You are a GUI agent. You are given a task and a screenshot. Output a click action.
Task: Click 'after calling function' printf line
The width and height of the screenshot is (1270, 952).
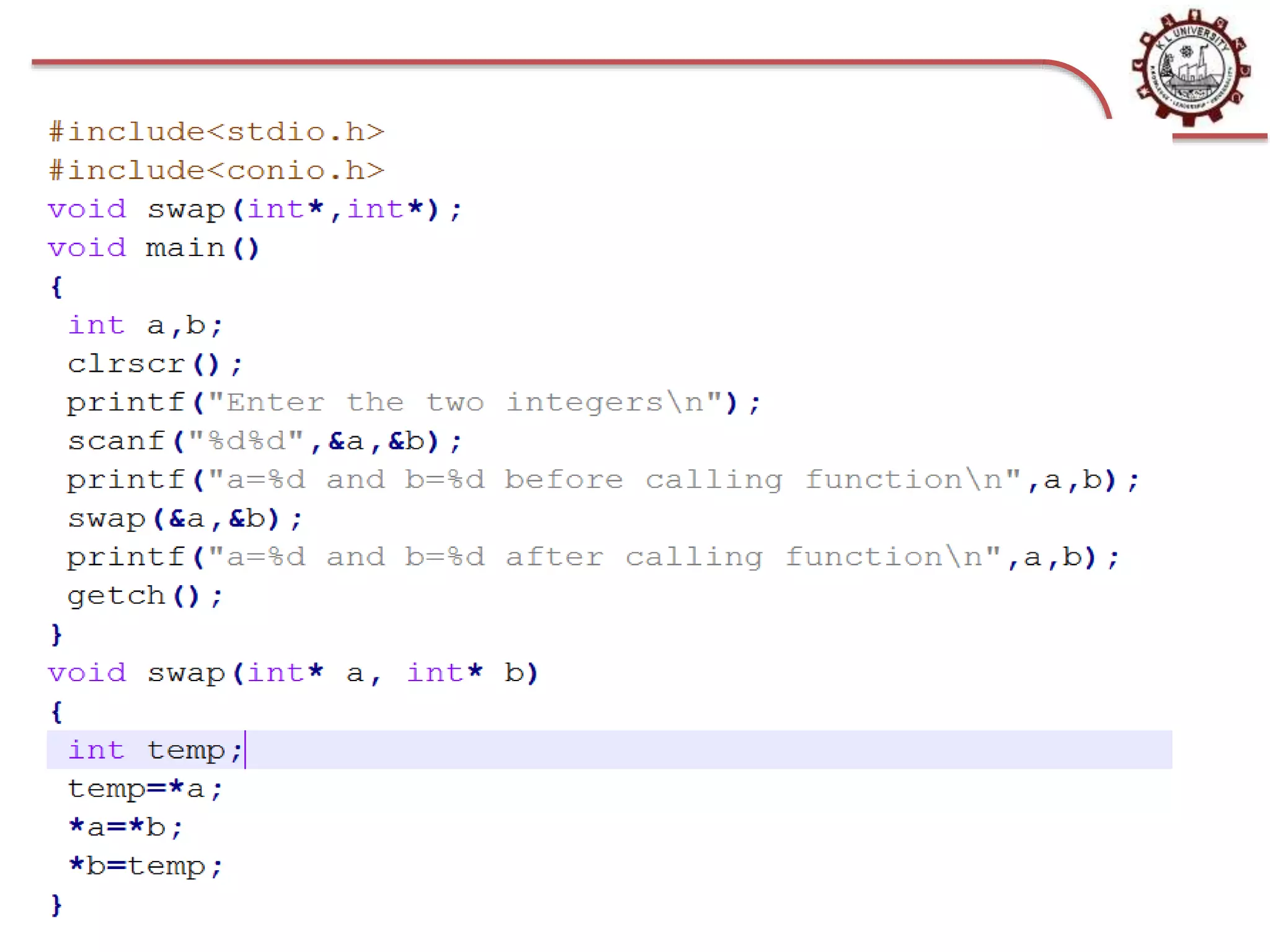pos(592,557)
